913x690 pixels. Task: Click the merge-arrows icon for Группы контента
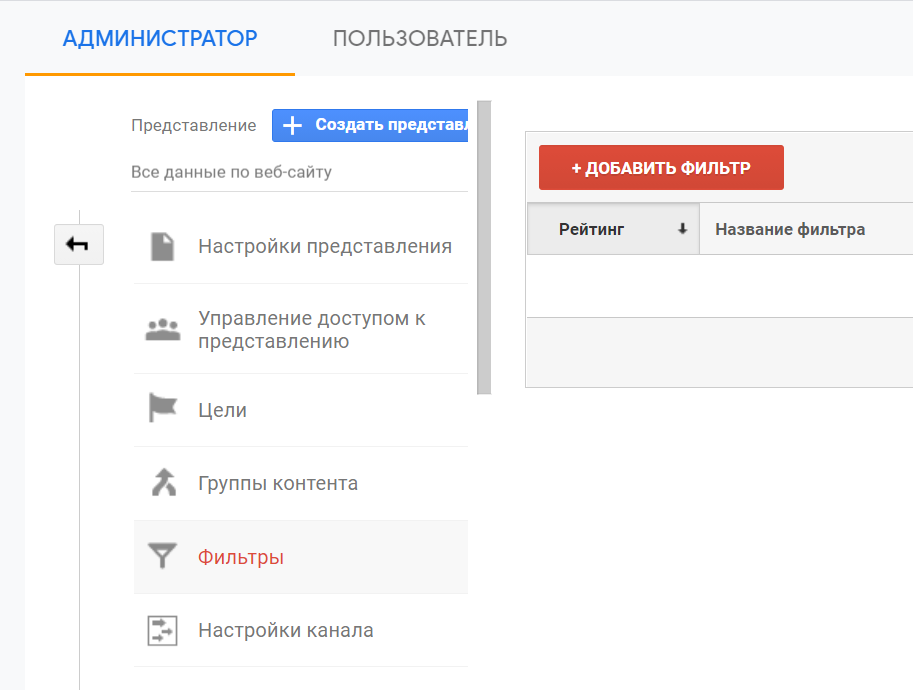(x=162, y=483)
